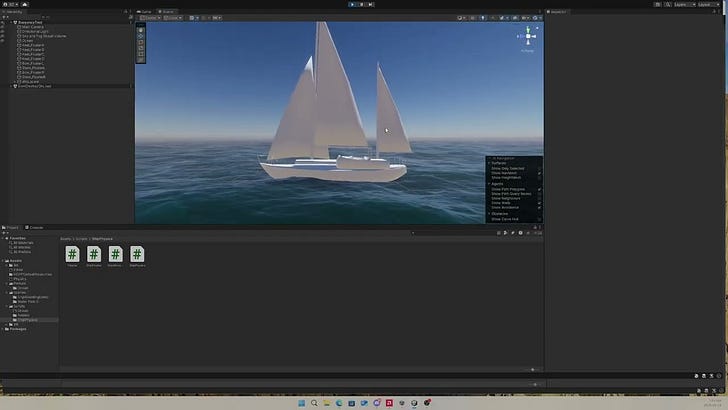Open Windows Search on taskbar
The image size is (728, 410).
(x=314, y=403)
